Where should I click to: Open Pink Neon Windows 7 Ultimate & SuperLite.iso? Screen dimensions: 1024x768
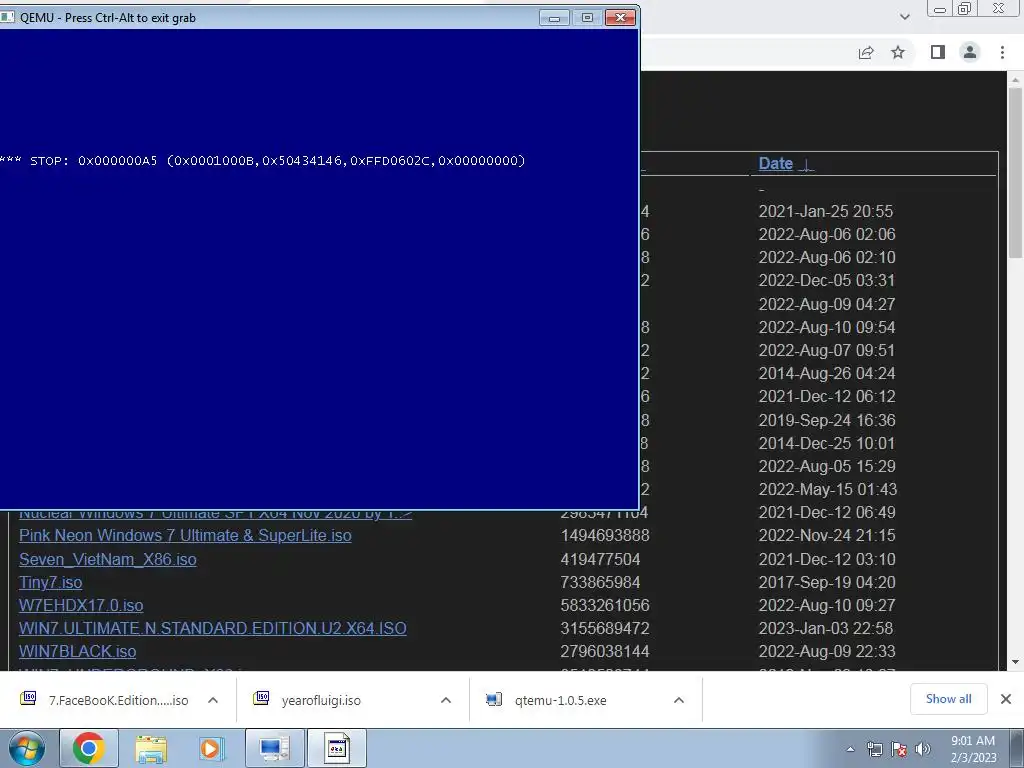click(185, 536)
